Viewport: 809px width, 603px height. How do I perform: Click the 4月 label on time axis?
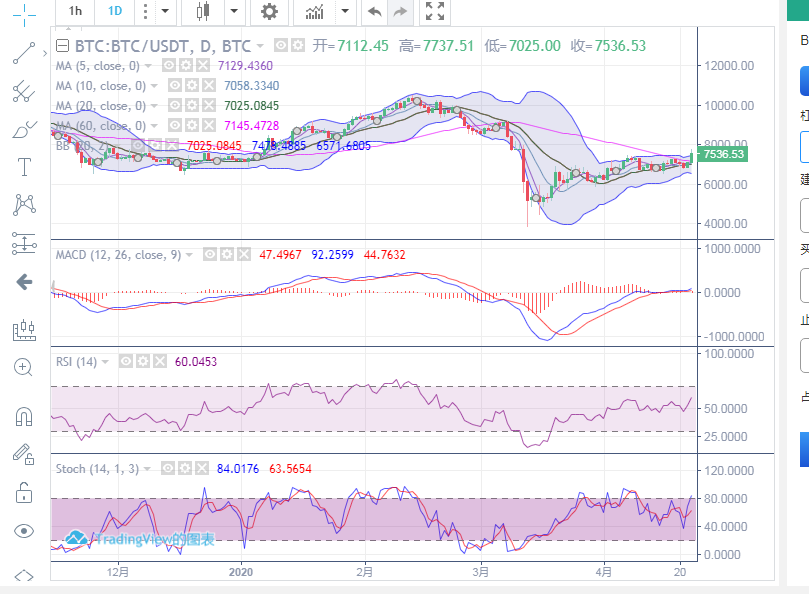(604, 572)
